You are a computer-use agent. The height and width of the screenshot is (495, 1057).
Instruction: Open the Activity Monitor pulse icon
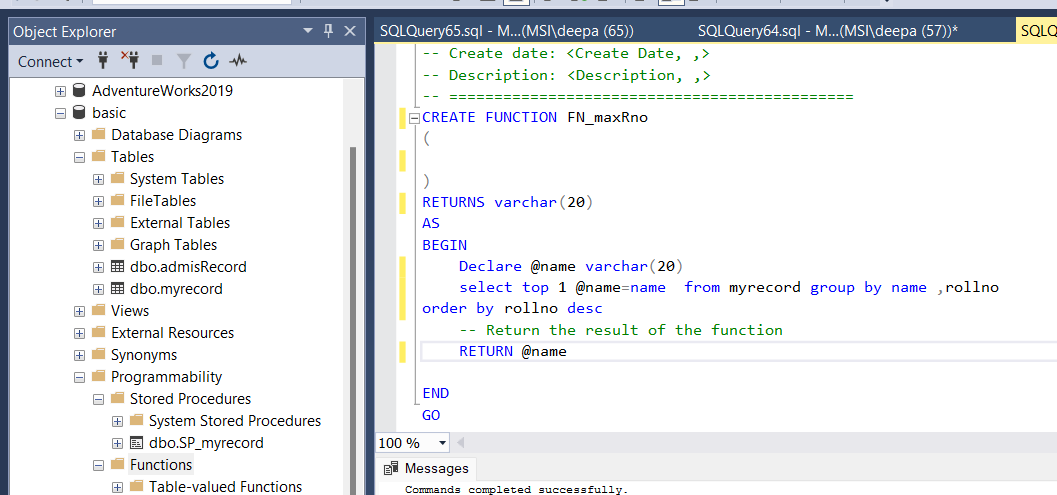pos(238,61)
